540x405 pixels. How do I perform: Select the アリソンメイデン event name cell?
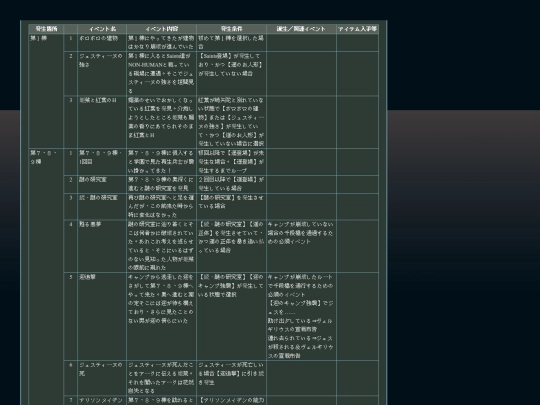pos(102,401)
